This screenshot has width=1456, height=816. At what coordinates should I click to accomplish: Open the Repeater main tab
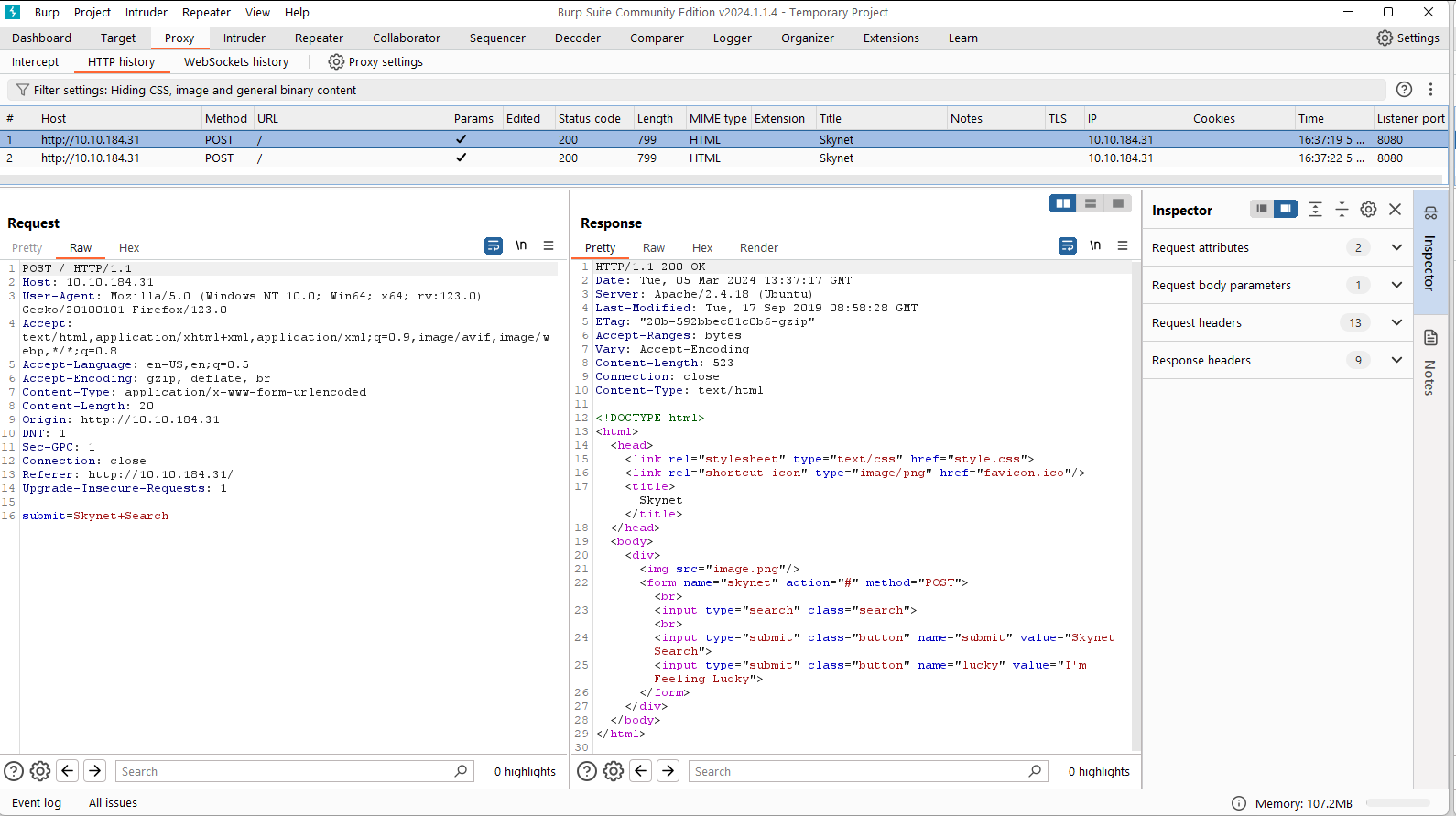pyautogui.click(x=319, y=38)
